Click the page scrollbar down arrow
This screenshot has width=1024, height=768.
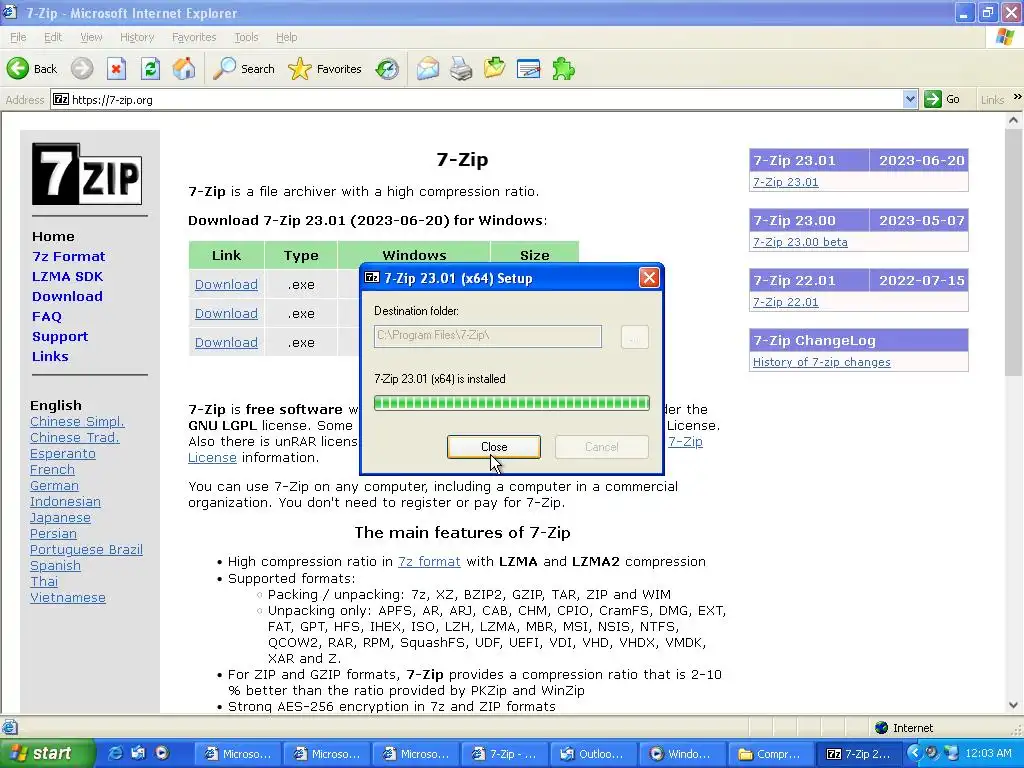(1014, 705)
